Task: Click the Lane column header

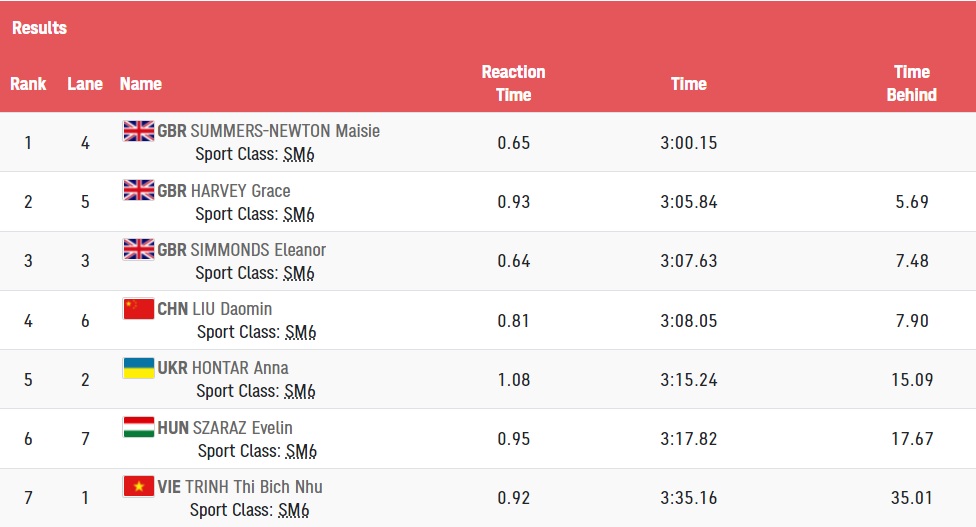Action: (x=85, y=84)
